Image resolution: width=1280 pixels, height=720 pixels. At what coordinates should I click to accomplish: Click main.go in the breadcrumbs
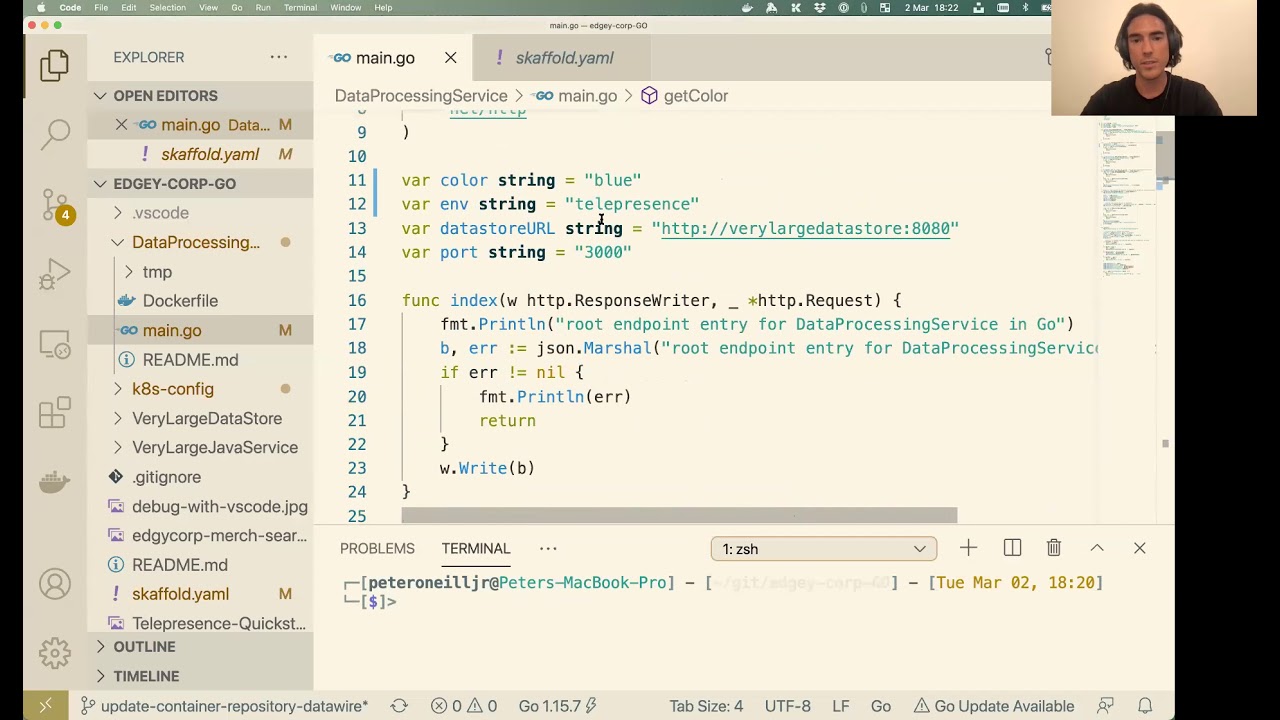576,96
